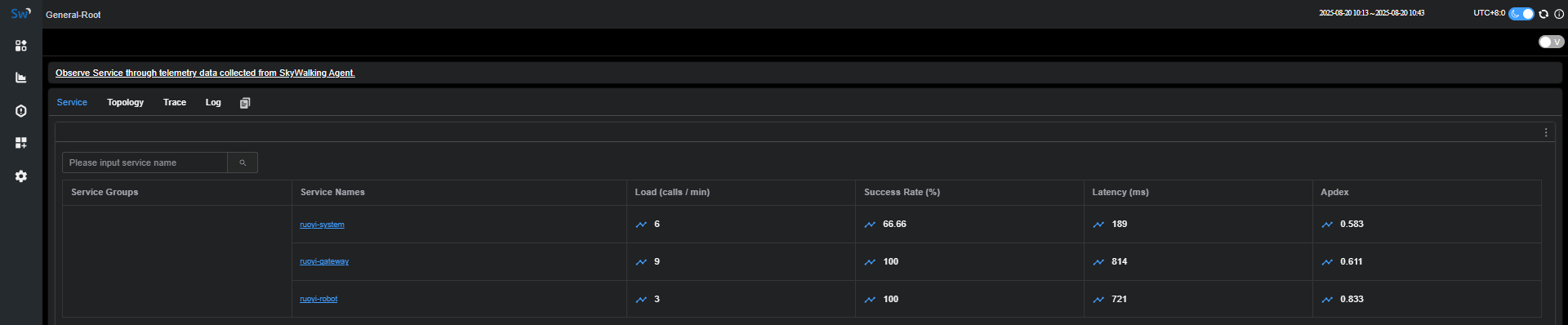Open the ruoyi-gateway service link
The height and width of the screenshot is (325, 1568).
(x=324, y=261)
